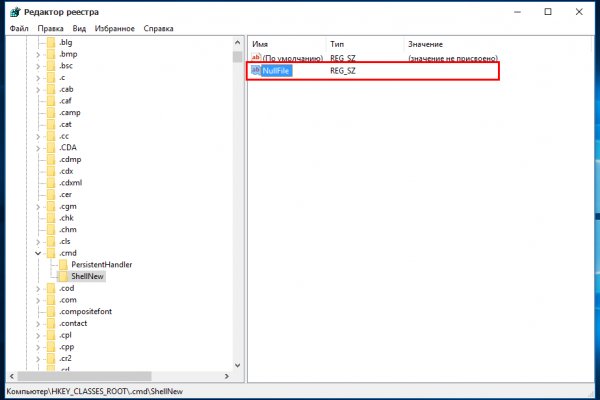
Task: Expand the .bmp key in tree
Action: [38, 54]
